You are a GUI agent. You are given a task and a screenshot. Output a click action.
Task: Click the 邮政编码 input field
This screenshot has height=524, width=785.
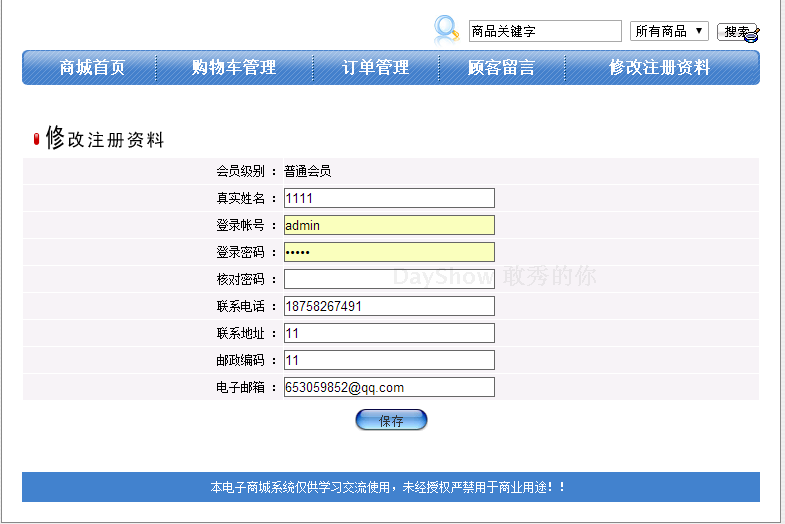point(389,360)
